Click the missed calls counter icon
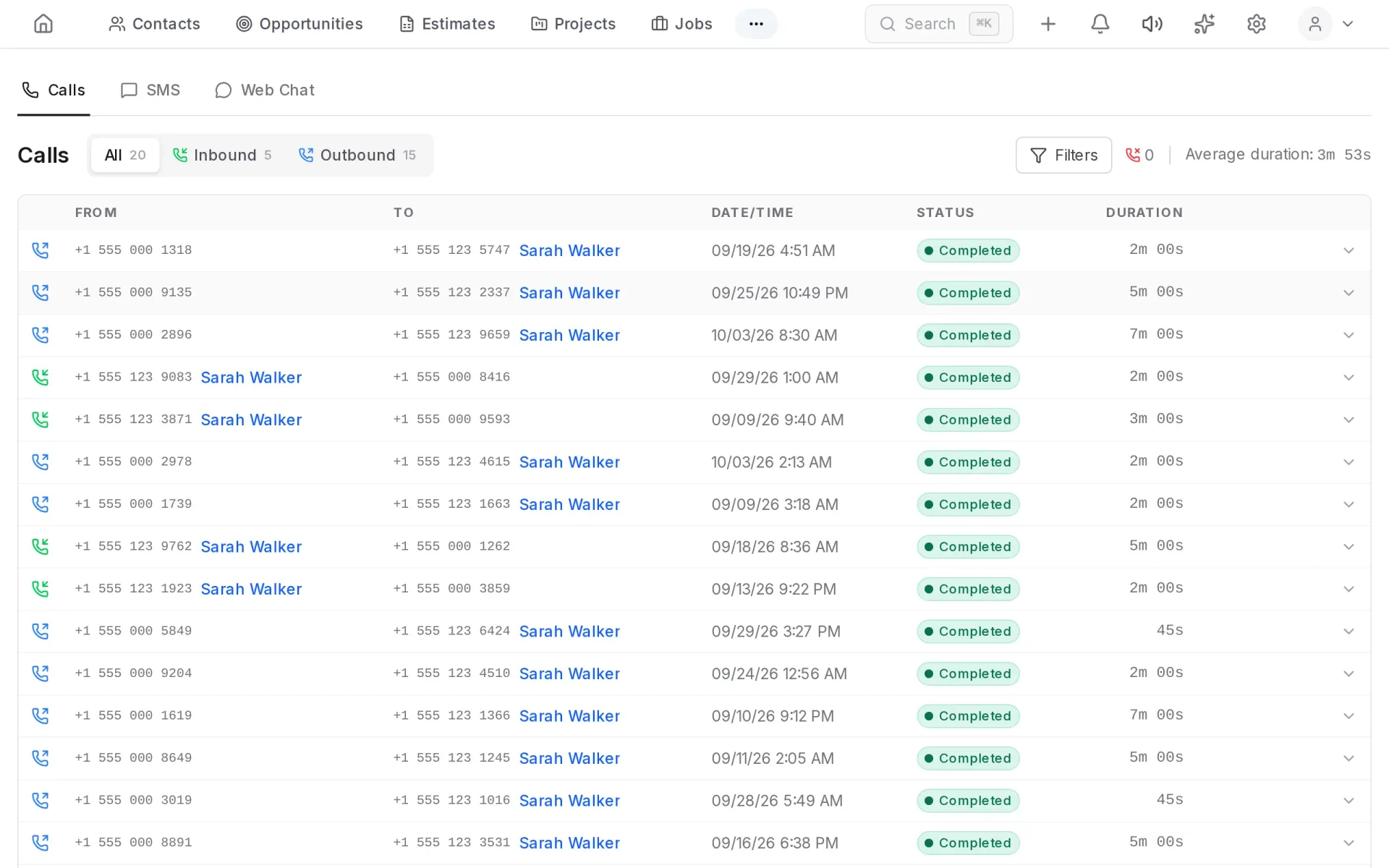Screen dimensions: 1389x868 click(1133, 155)
